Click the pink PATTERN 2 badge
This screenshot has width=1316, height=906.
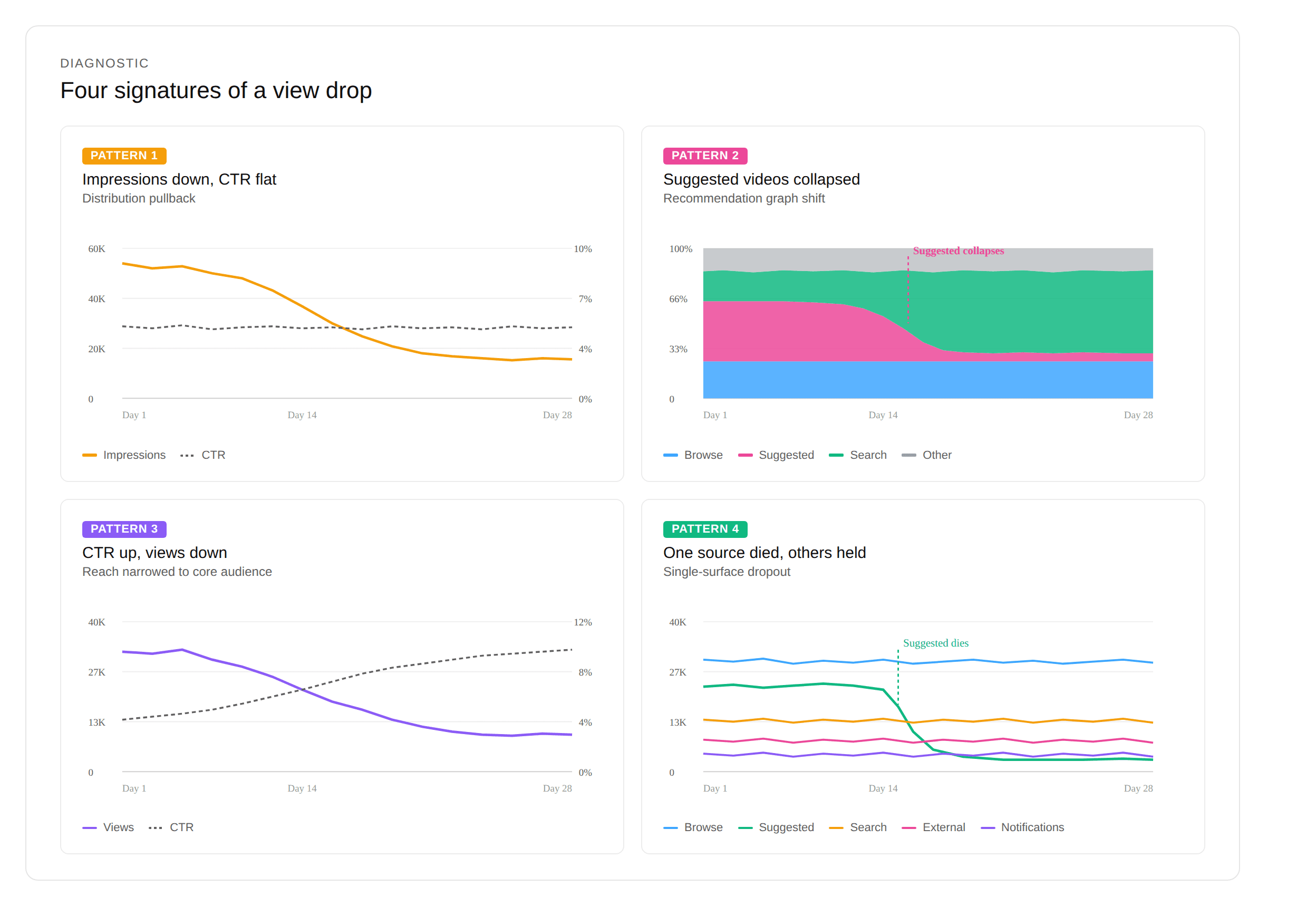(705, 156)
